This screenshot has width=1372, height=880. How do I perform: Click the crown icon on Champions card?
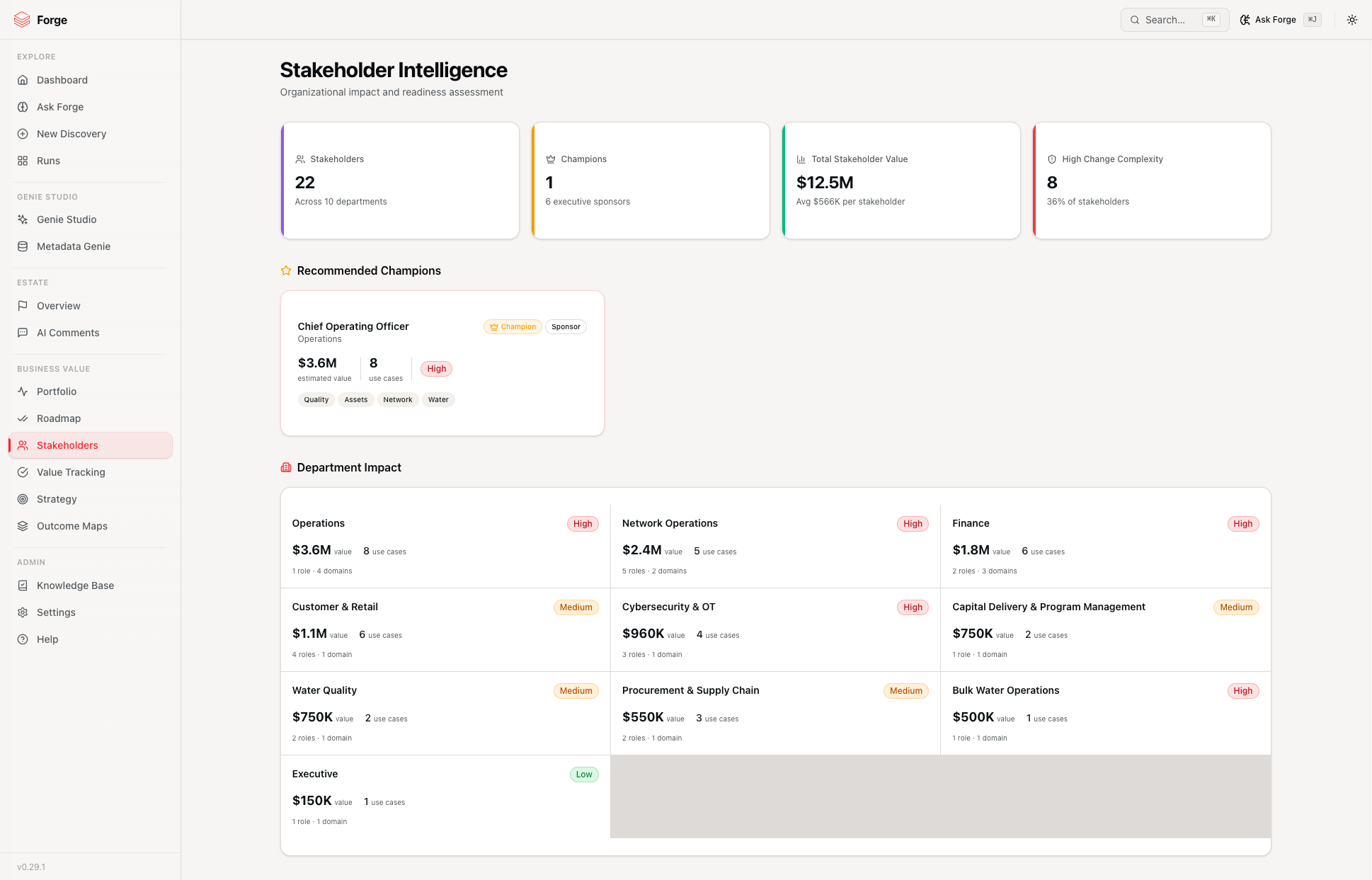[x=551, y=159]
